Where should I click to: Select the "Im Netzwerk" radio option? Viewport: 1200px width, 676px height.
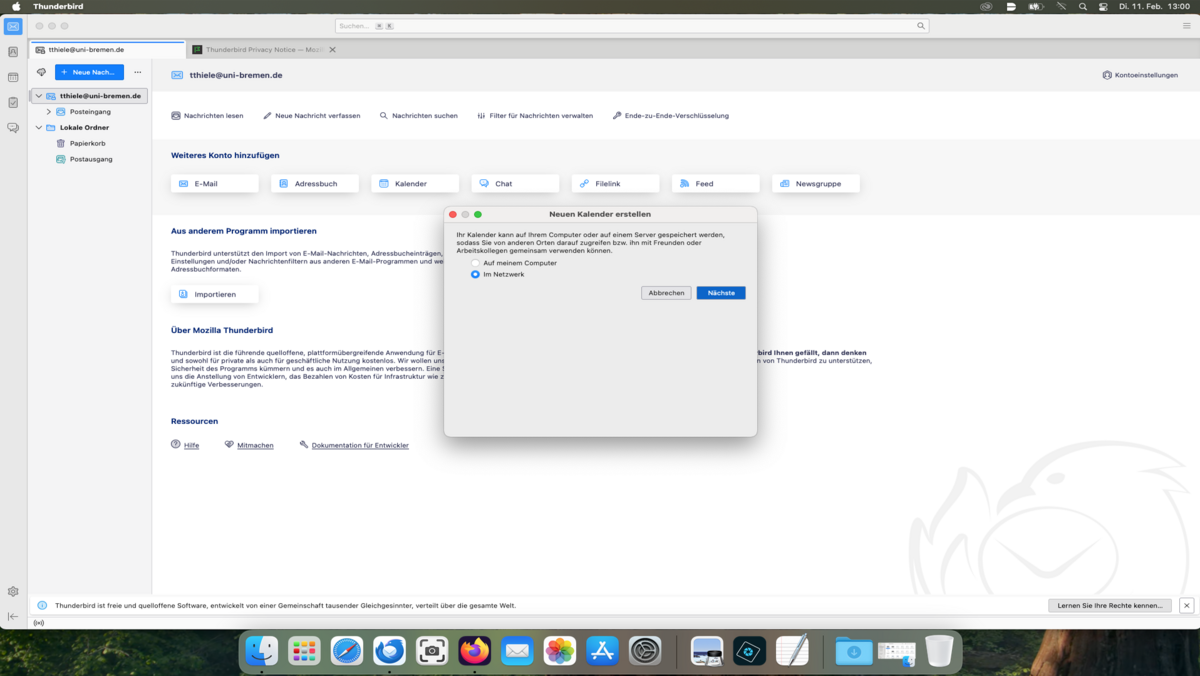(x=476, y=274)
